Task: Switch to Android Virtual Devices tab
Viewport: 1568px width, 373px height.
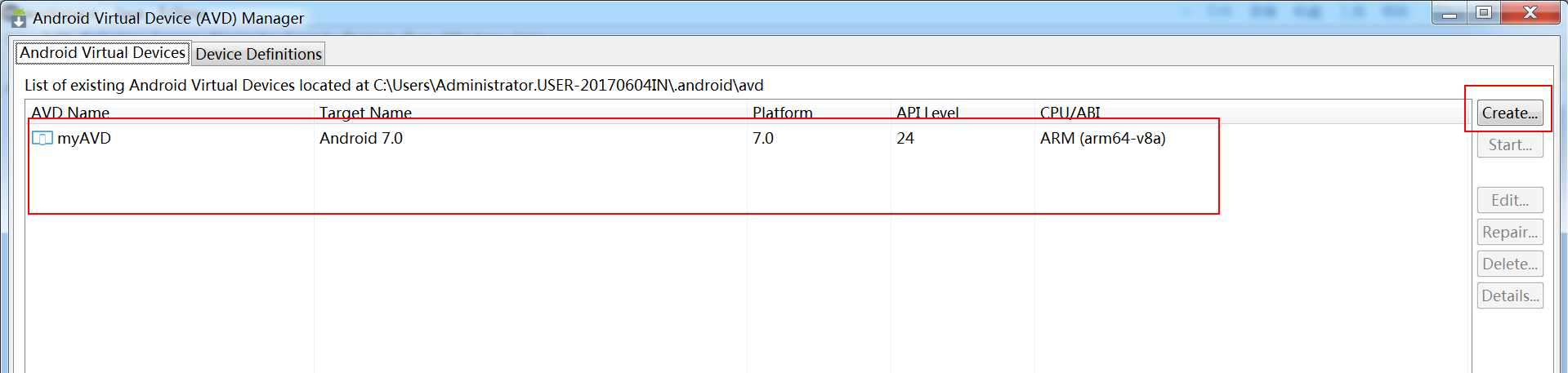Action: coord(103,53)
